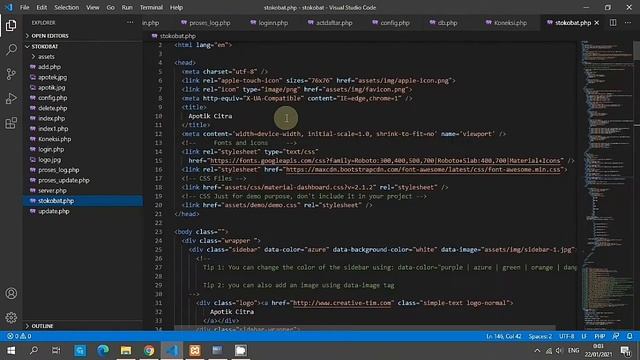The width and height of the screenshot is (640, 360).
Task: Click the cursor position Ln Col status
Action: tap(504, 336)
